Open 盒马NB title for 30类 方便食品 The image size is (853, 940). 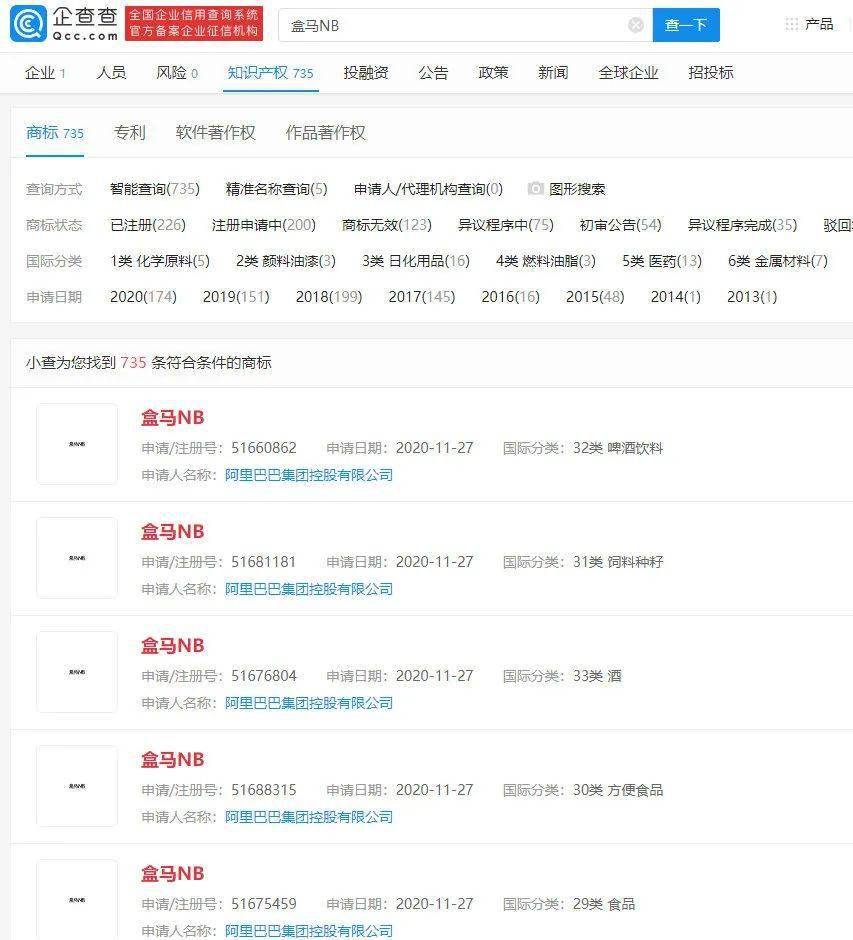[173, 760]
